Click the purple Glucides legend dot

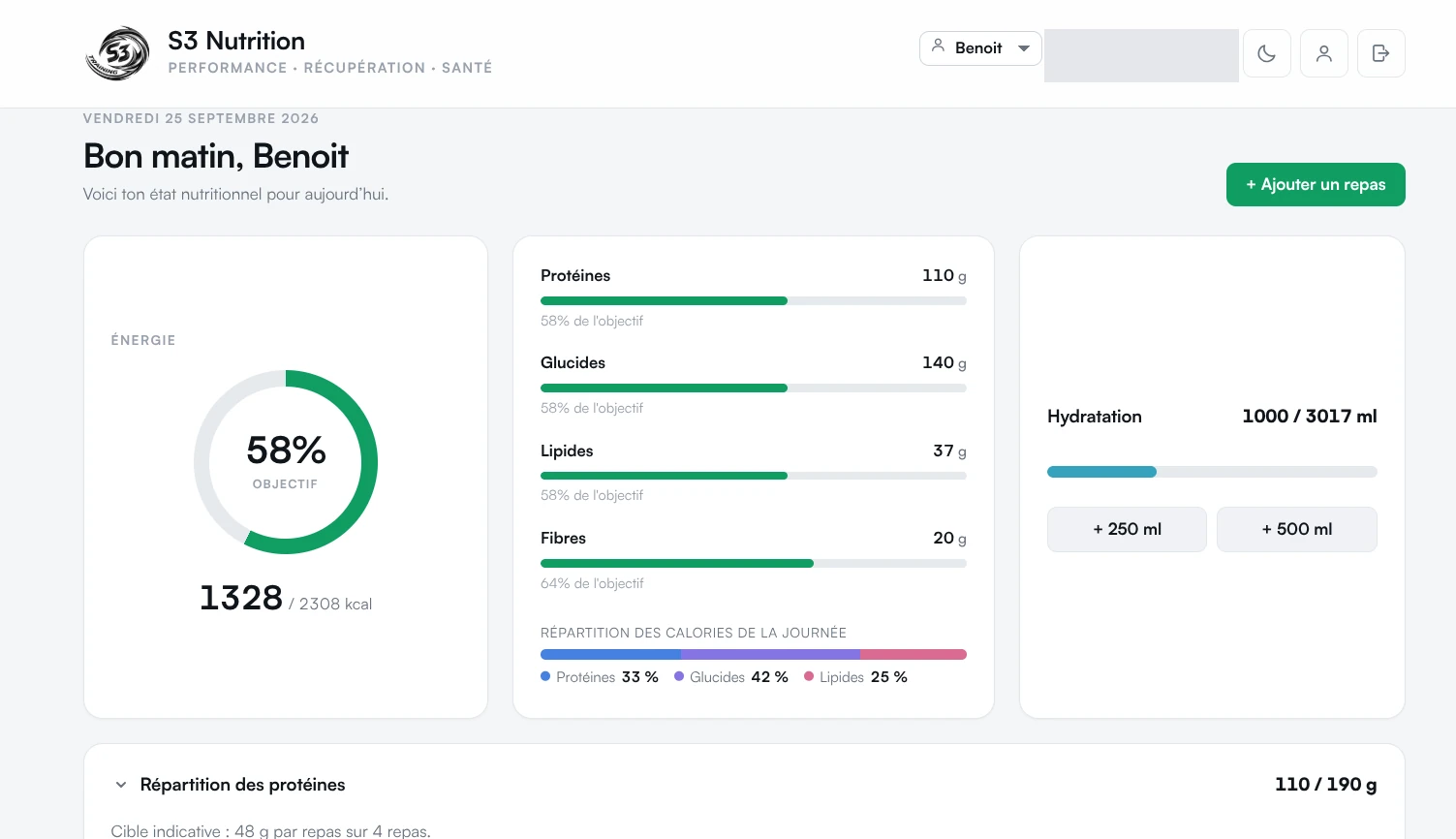pyautogui.click(x=679, y=676)
